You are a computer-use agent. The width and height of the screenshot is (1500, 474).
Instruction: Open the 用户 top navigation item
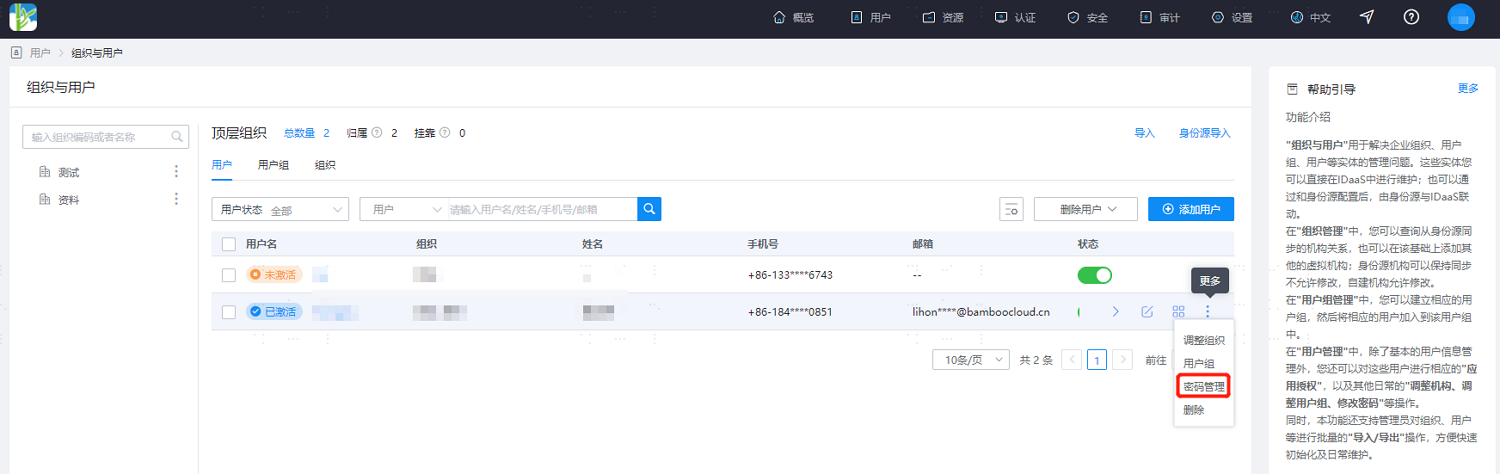pos(870,18)
